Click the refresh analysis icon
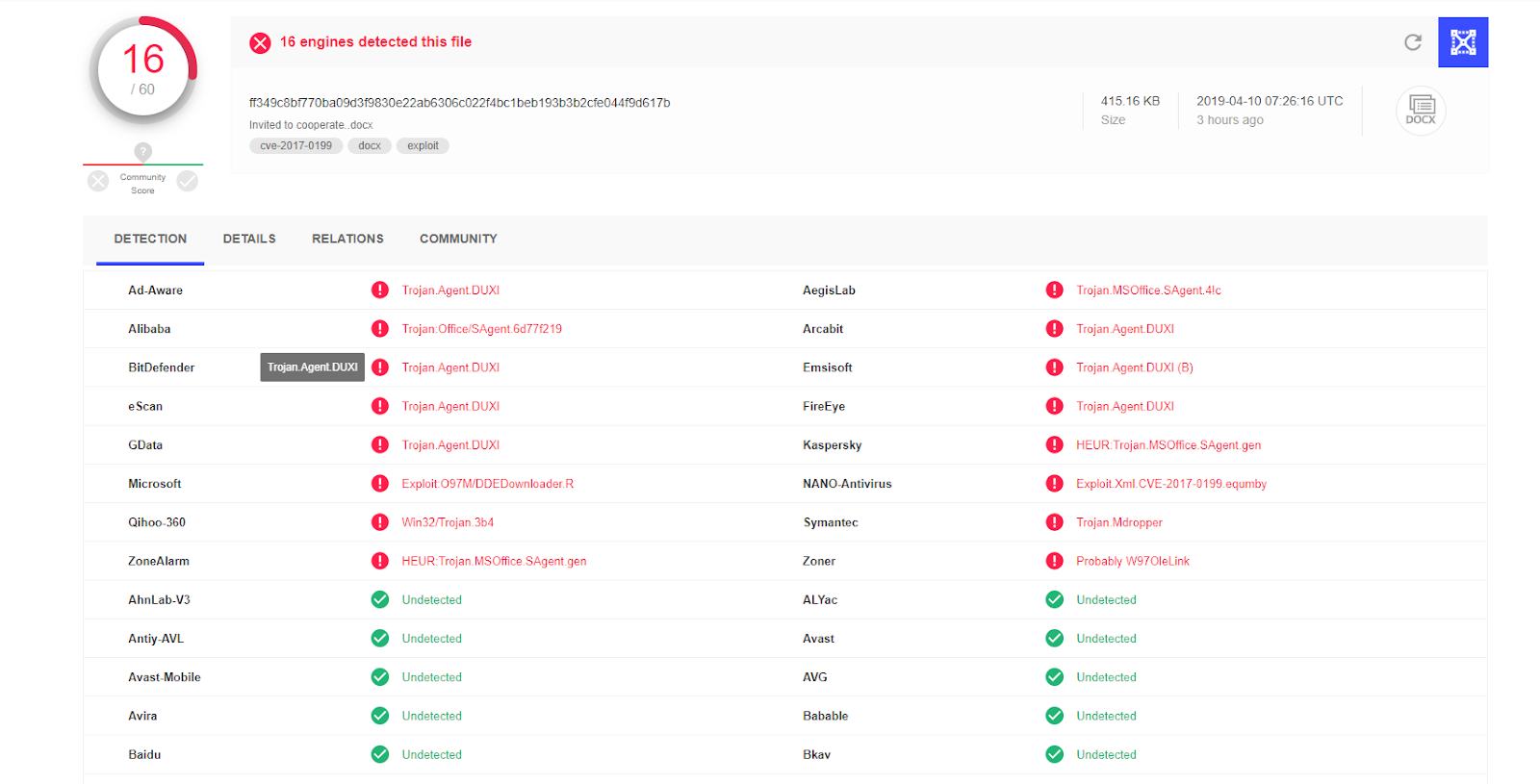Viewport: 1540px width, 784px height. [1412, 42]
